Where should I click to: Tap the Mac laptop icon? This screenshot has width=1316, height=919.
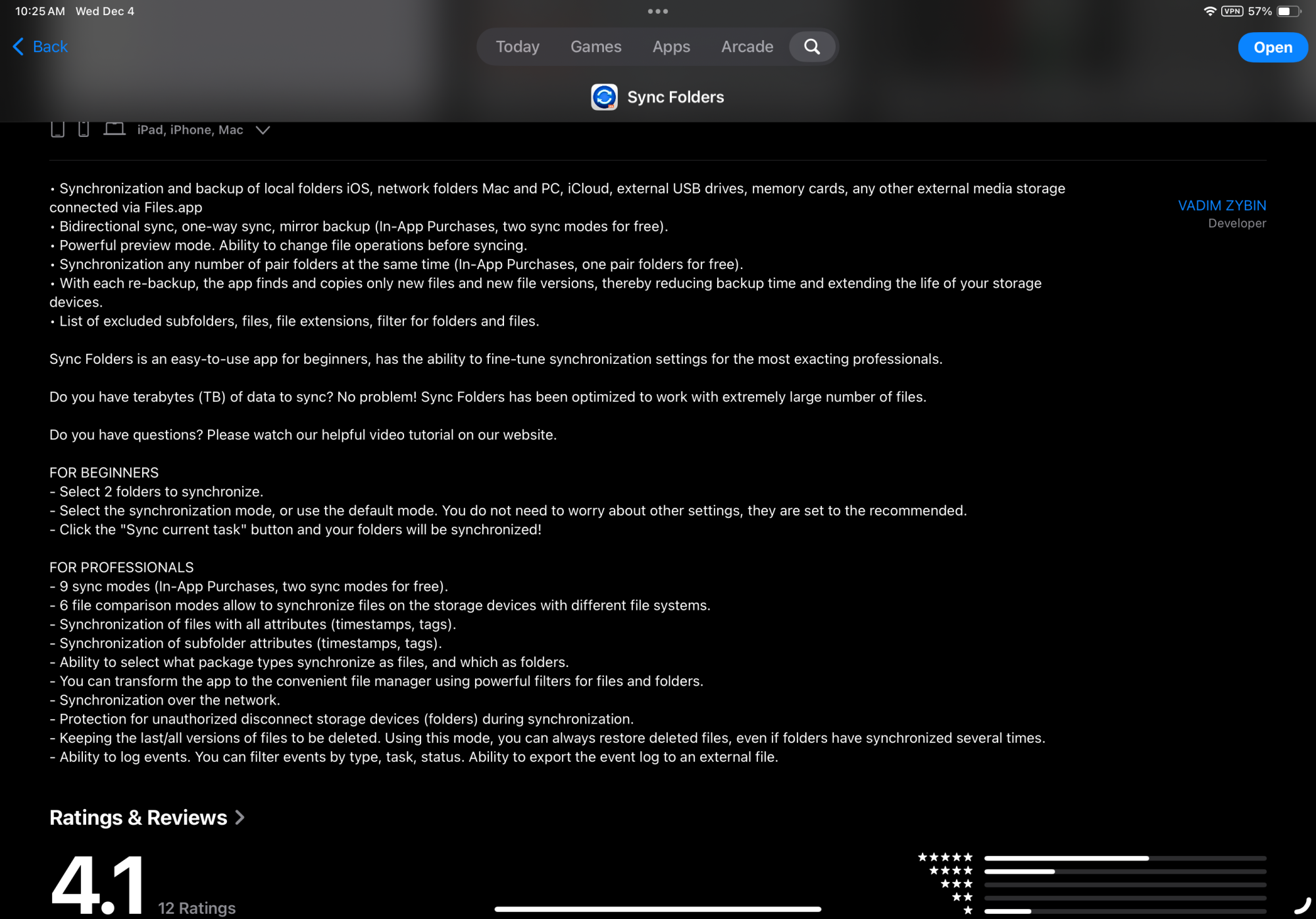tap(114, 128)
